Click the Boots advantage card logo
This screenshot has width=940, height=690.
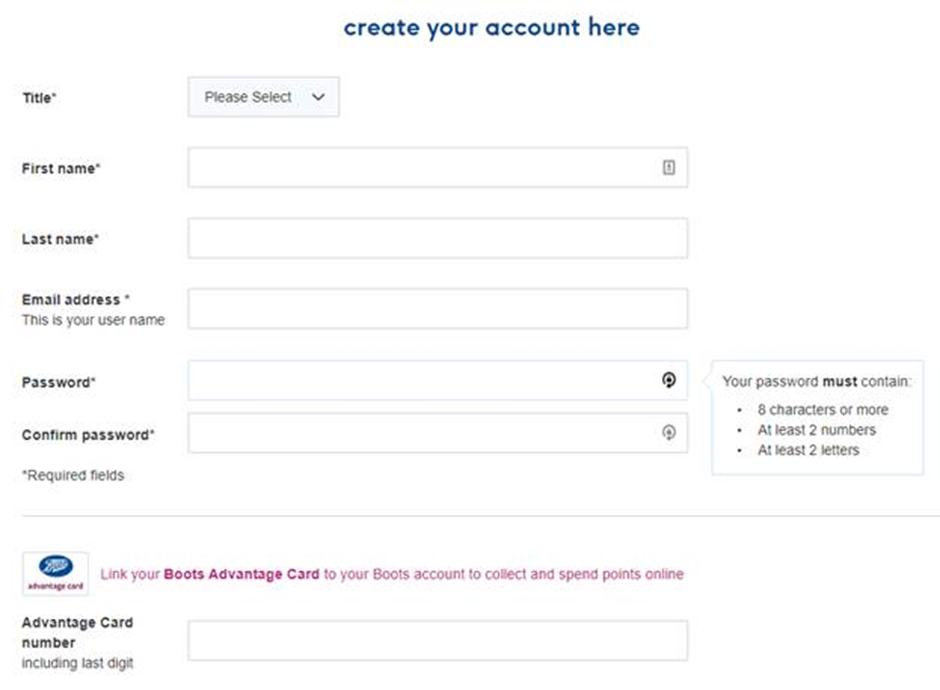55,574
